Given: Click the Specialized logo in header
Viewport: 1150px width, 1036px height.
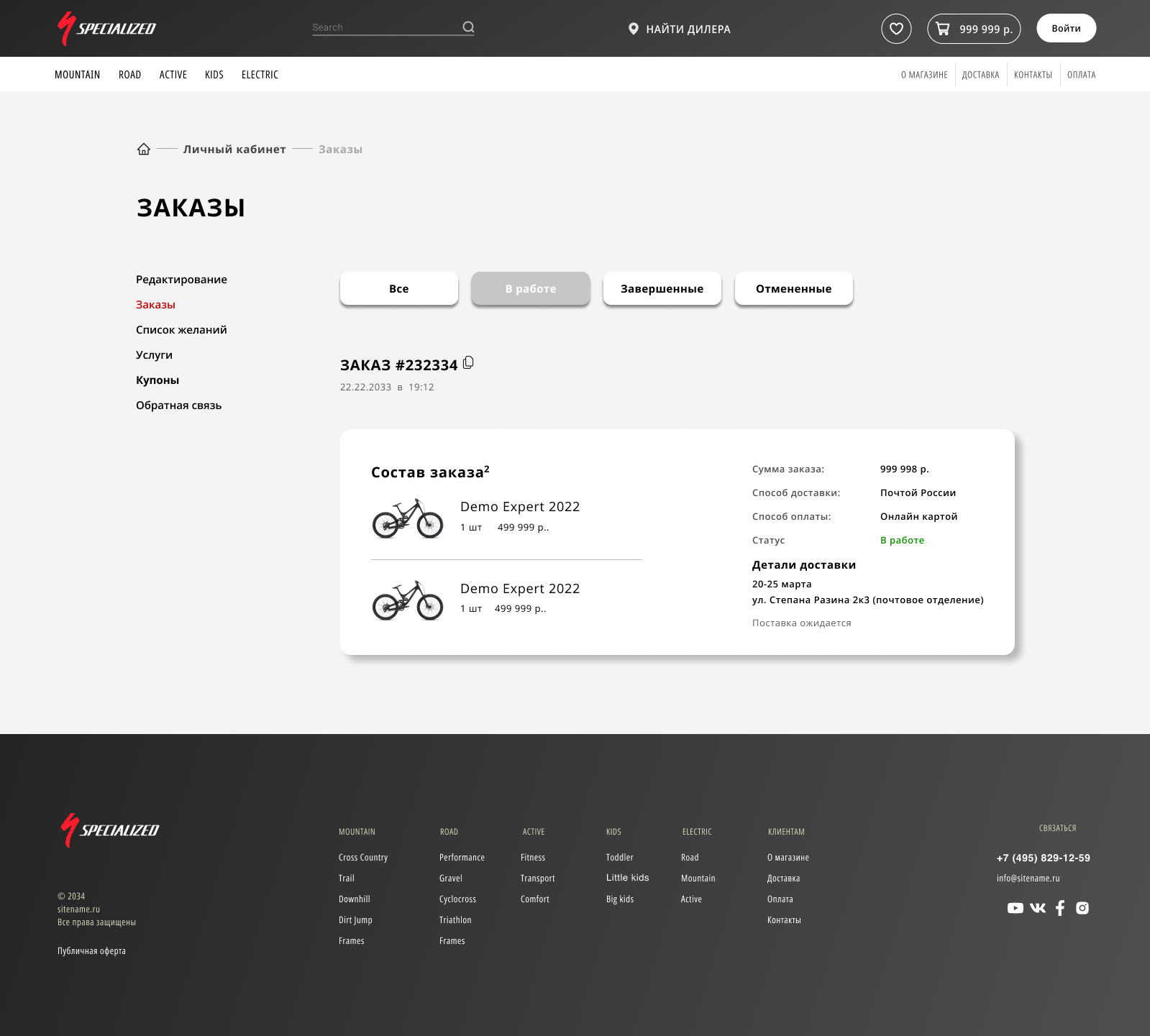Looking at the screenshot, I should [106, 29].
